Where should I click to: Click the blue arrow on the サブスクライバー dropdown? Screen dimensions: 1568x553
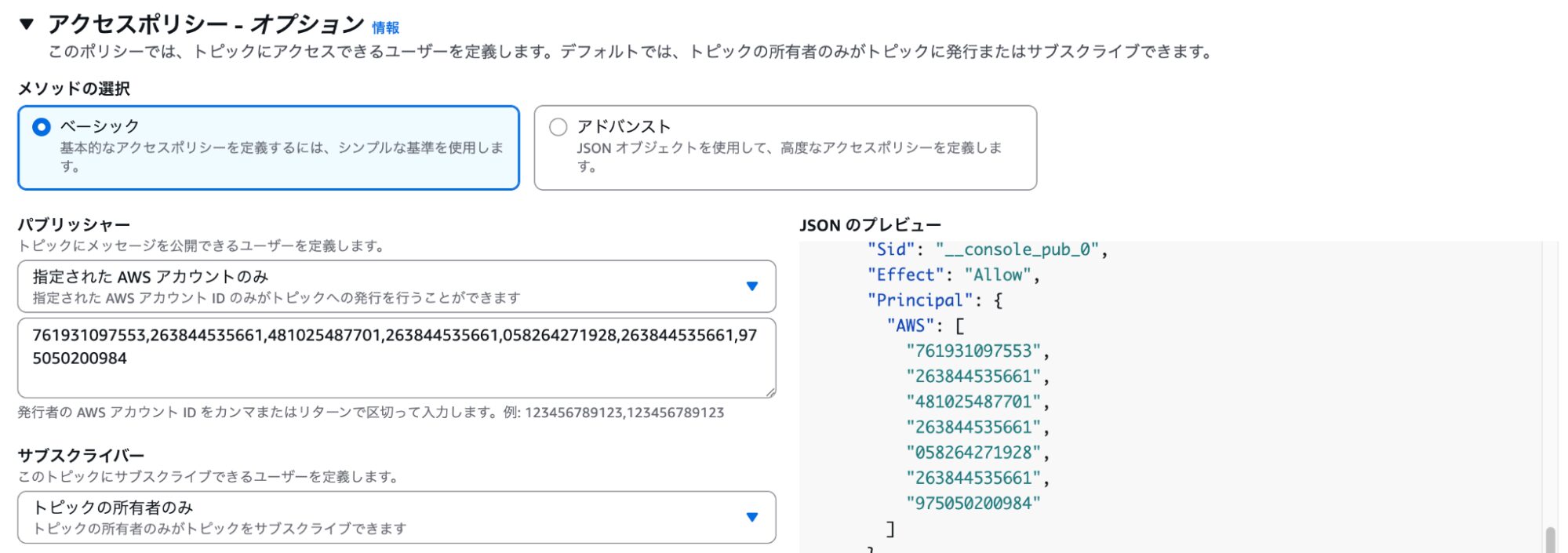(751, 517)
